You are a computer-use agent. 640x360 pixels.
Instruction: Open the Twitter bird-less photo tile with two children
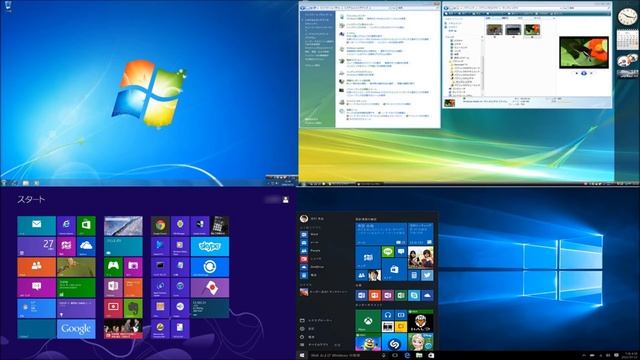point(421,257)
